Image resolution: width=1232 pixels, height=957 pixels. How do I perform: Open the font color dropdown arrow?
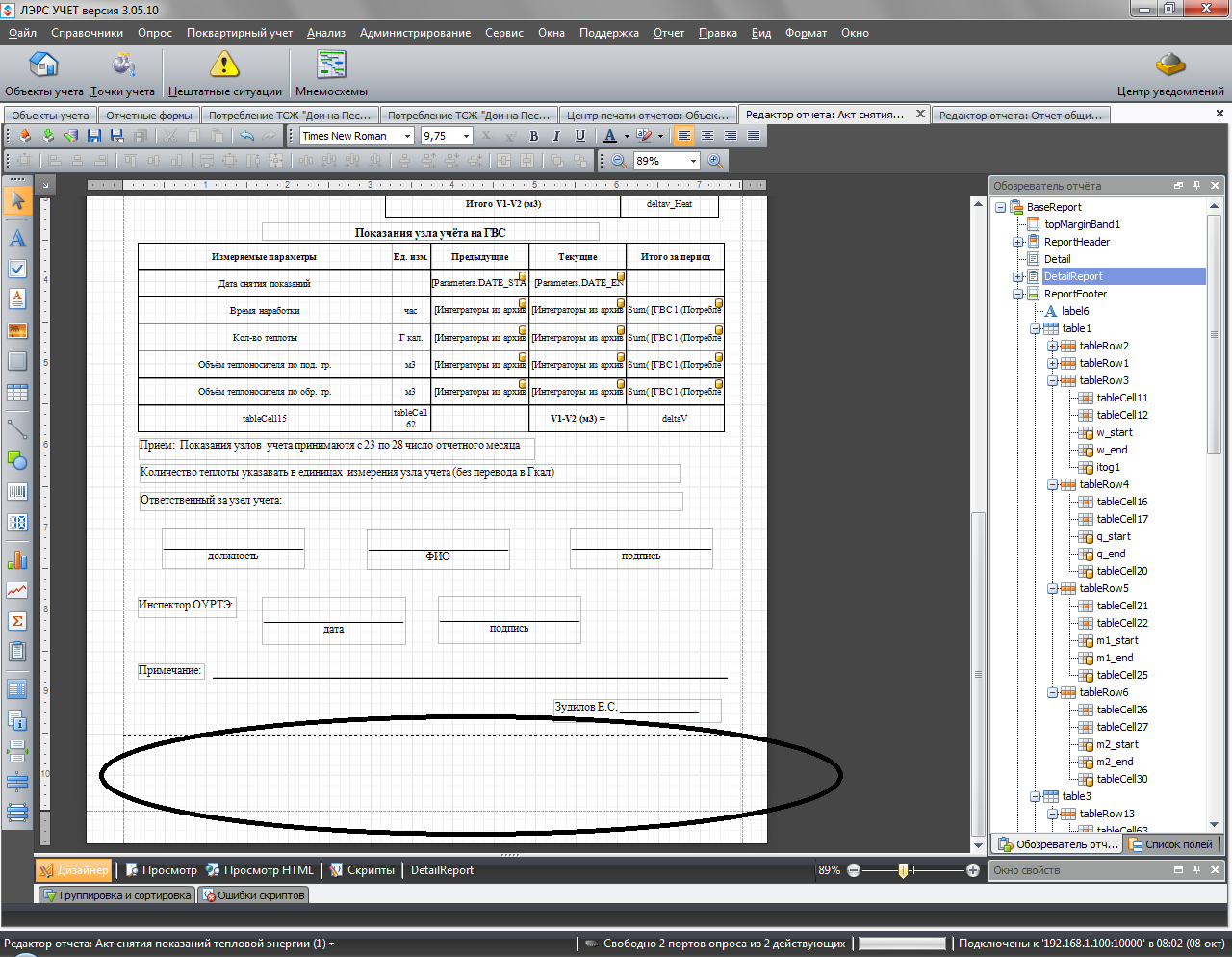click(626, 136)
